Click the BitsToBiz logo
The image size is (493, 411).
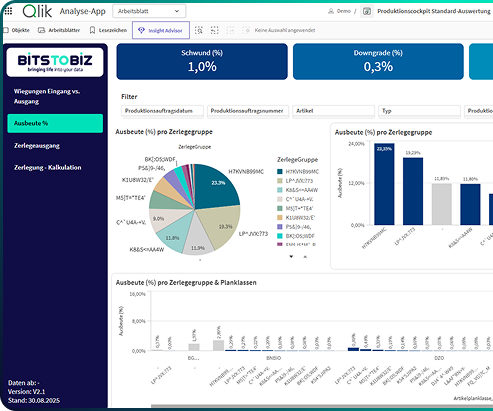(55, 62)
